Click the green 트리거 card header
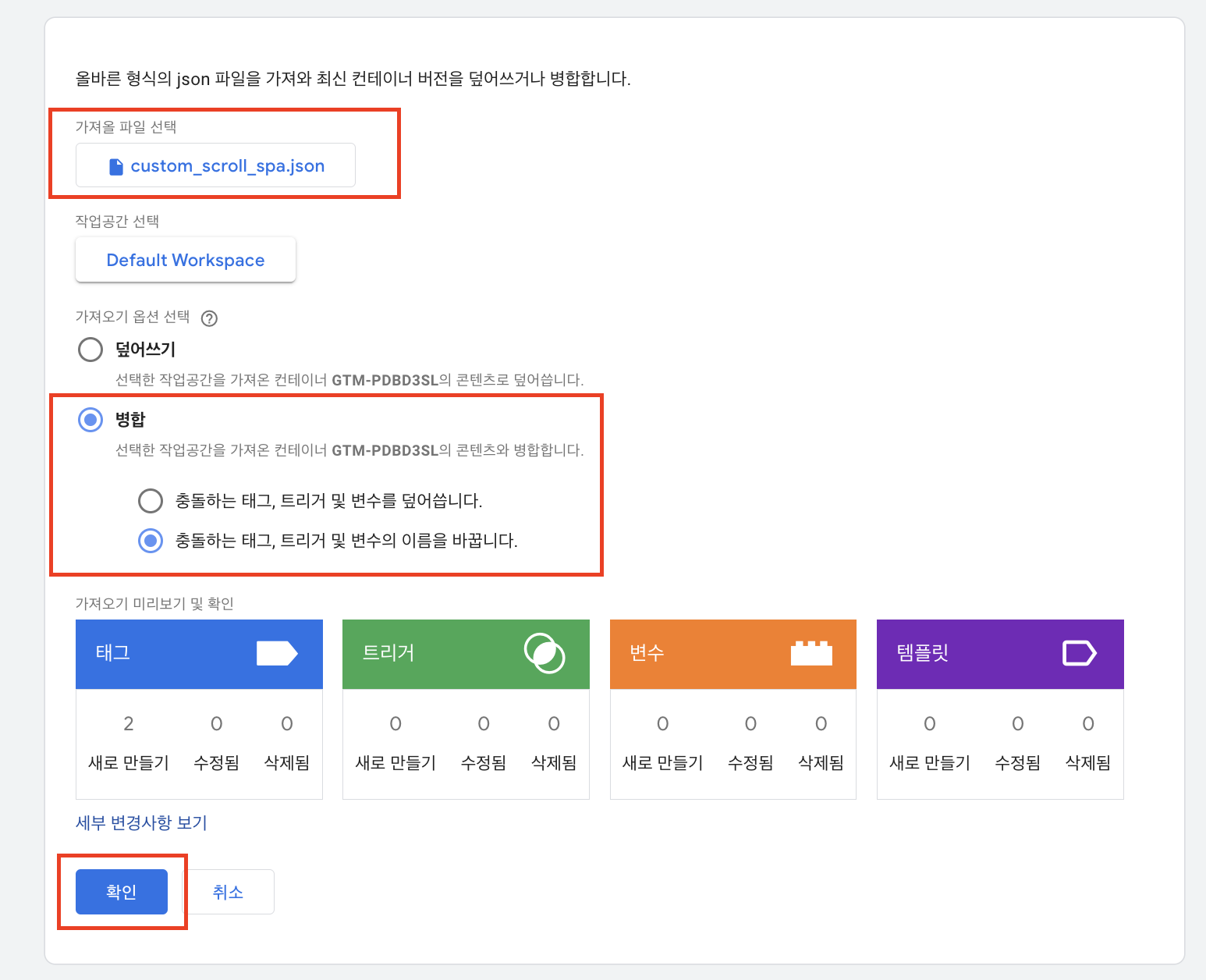1206x980 pixels. pos(466,654)
